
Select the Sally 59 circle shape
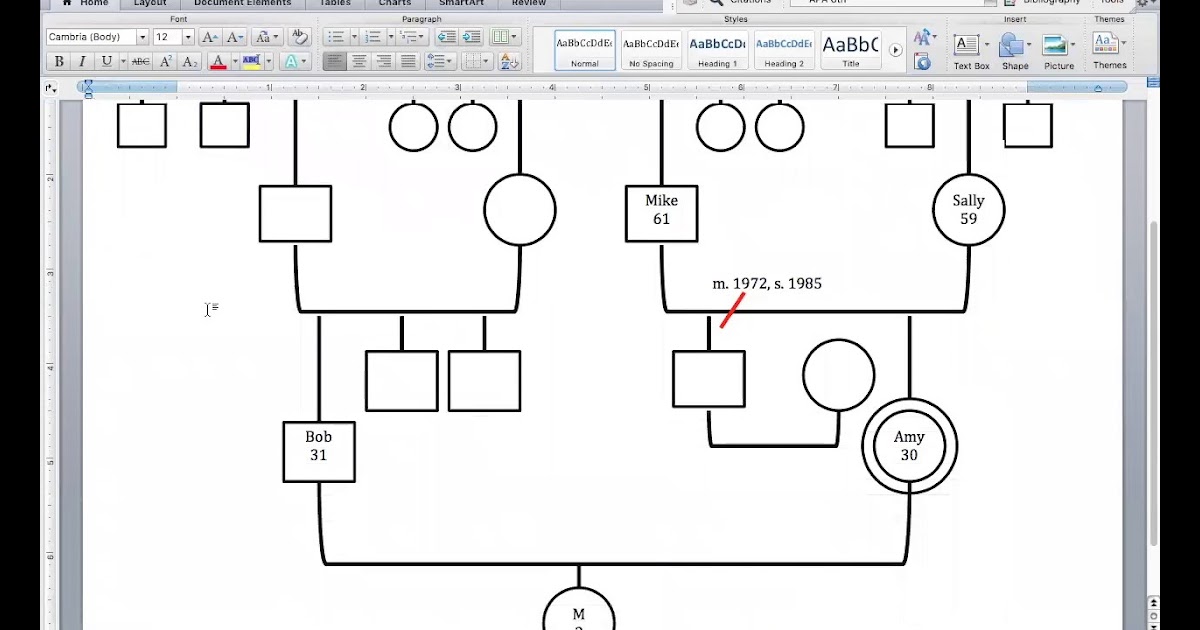968,210
